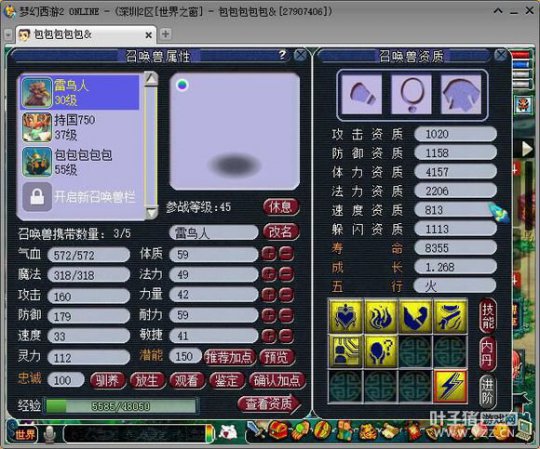540x449 pixels.
Task: Open the pet collar equipment slot
Action: (x=411, y=94)
